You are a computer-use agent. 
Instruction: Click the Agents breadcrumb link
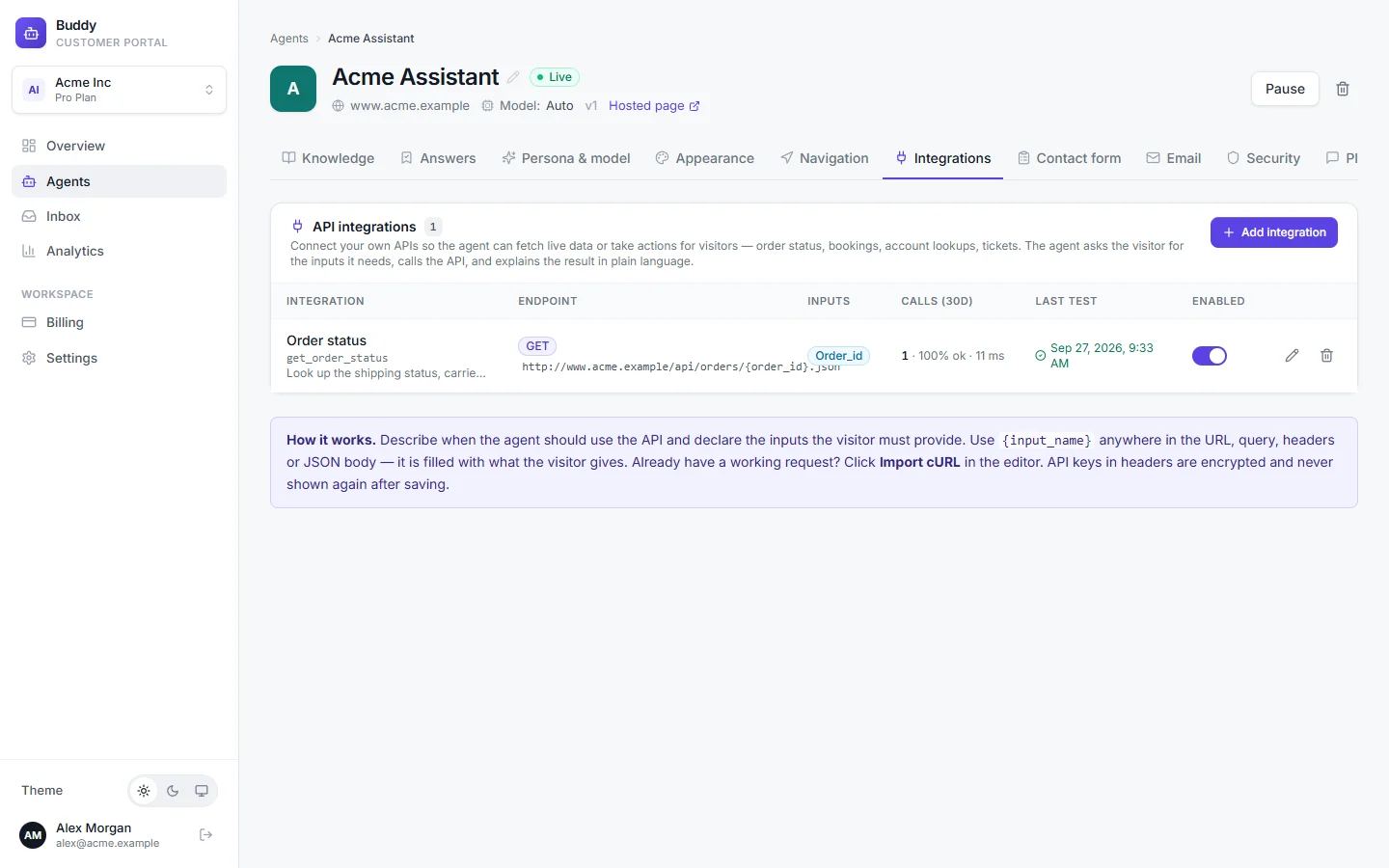[x=289, y=39]
